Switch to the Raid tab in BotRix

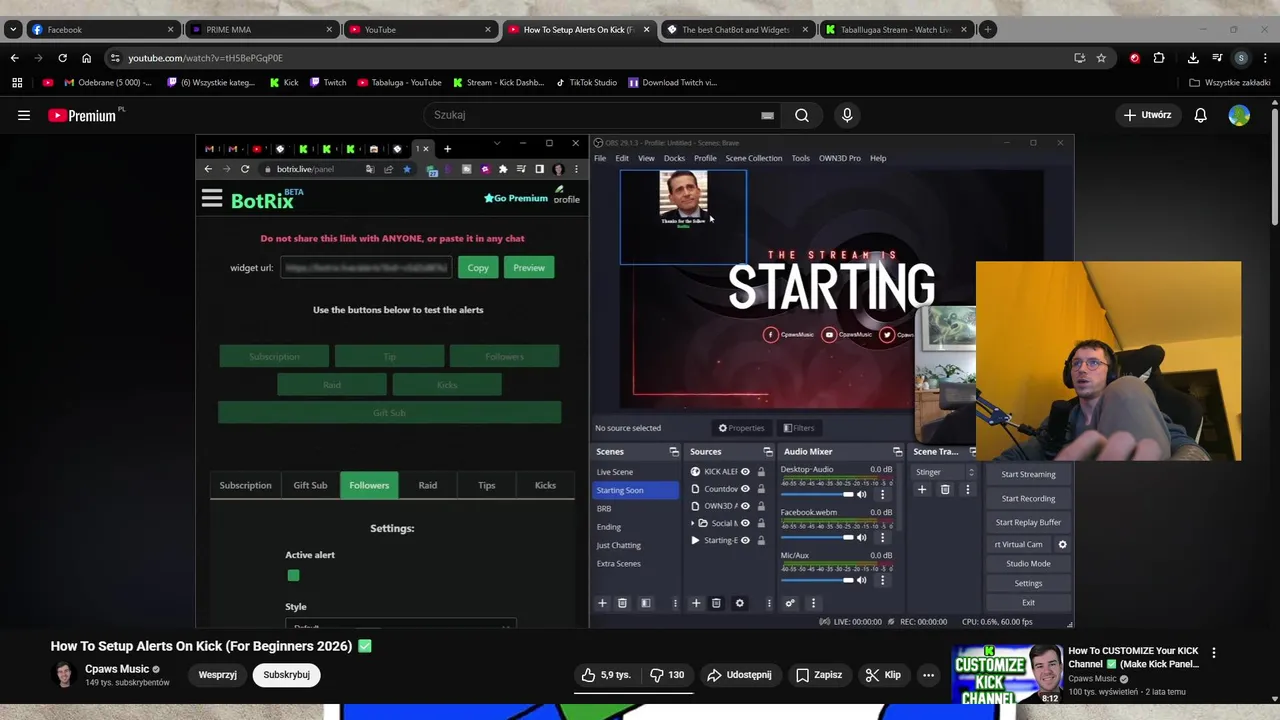tap(428, 485)
